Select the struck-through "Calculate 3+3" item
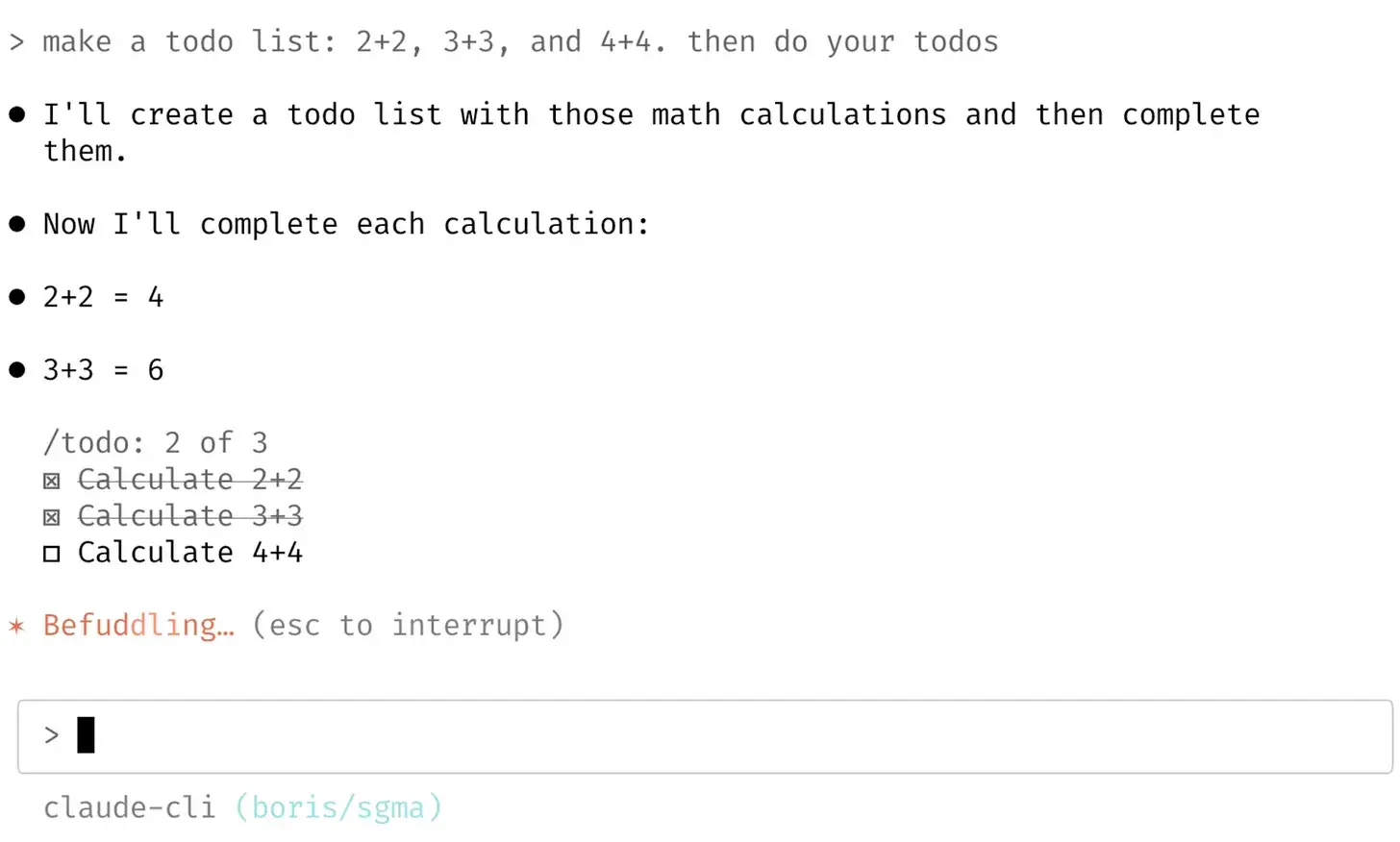The width and height of the screenshot is (1400, 842). [190, 516]
